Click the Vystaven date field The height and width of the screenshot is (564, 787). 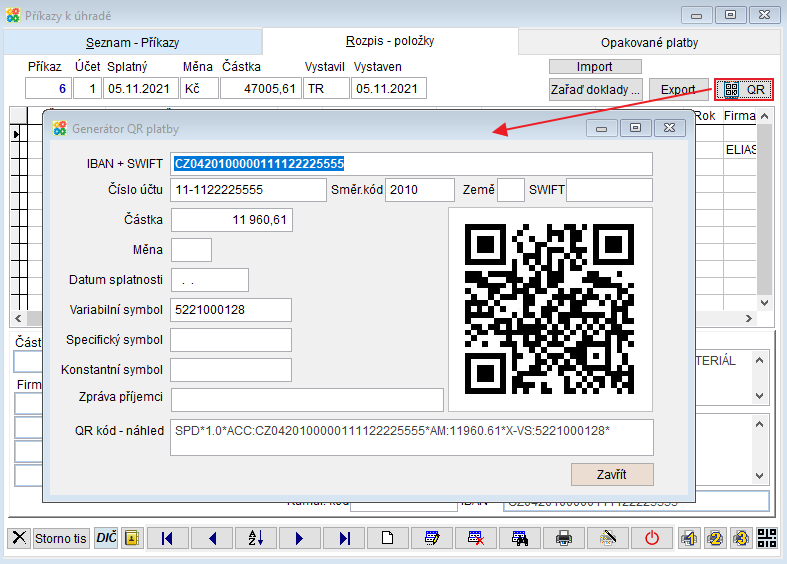click(x=389, y=88)
